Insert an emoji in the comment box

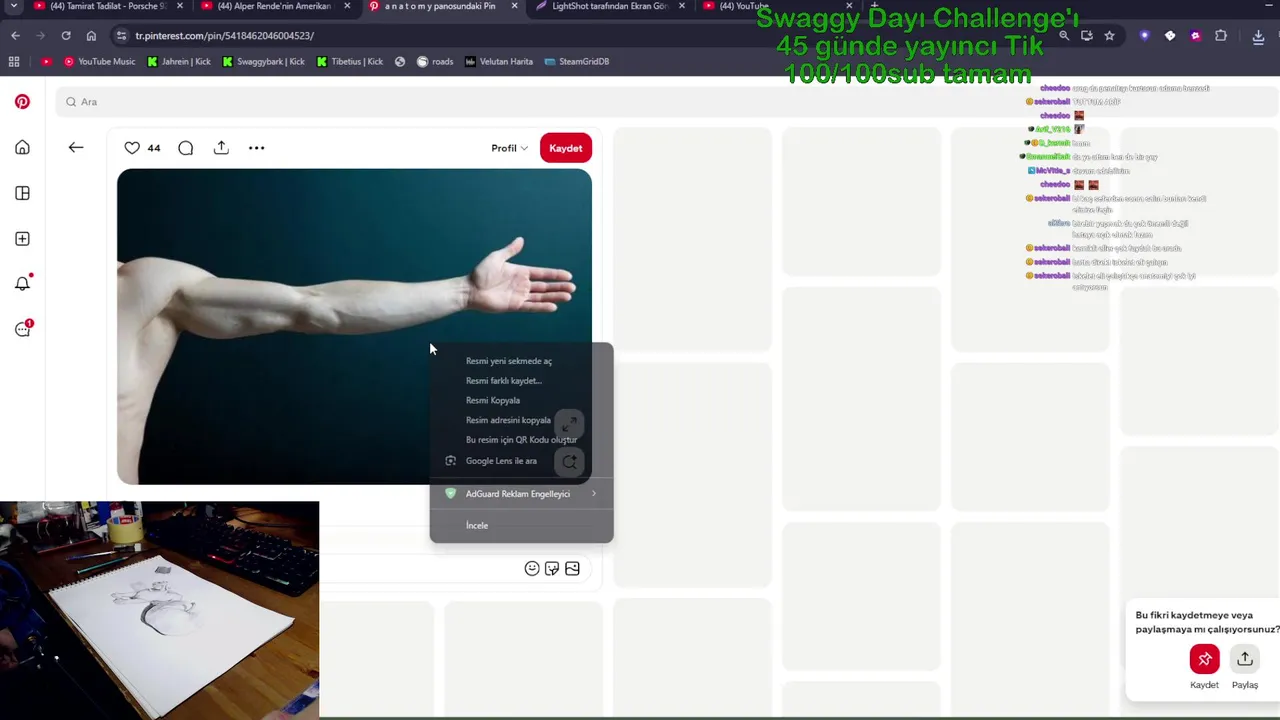[532, 568]
